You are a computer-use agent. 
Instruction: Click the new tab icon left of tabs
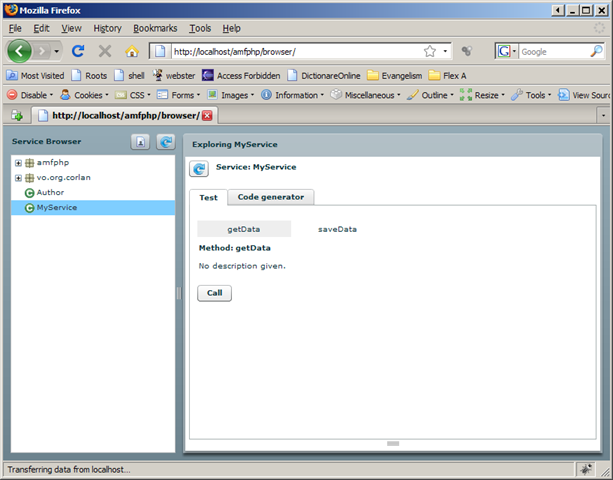pos(17,116)
